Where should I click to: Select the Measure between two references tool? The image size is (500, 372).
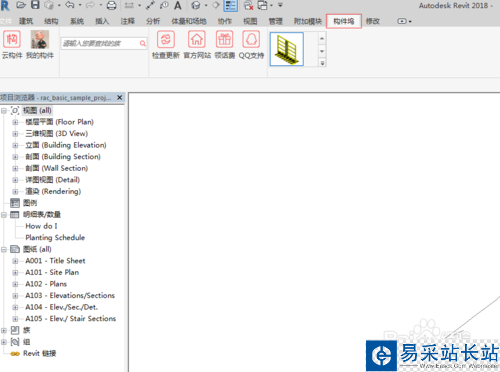(x=129, y=5)
